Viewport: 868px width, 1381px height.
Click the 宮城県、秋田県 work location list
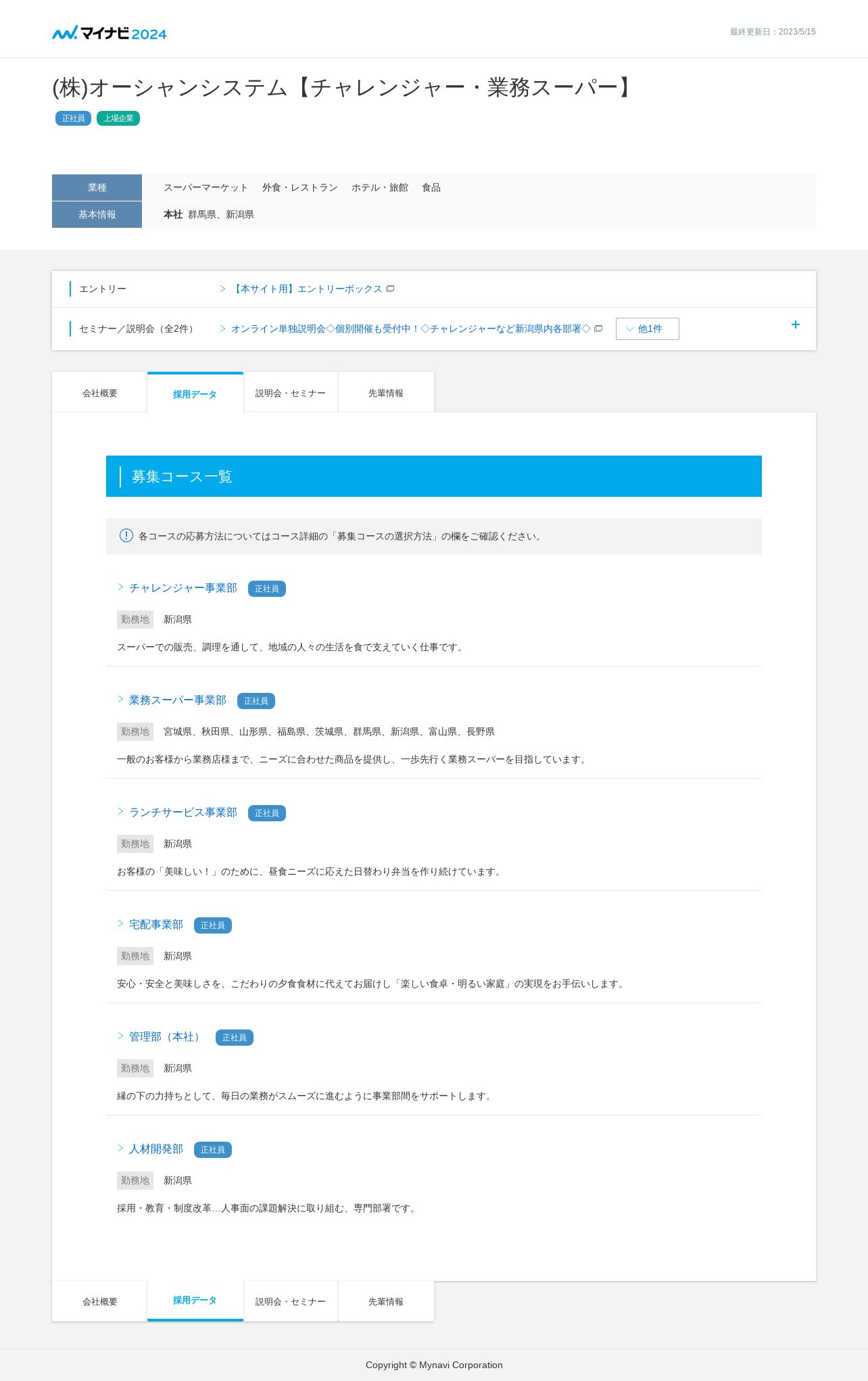[x=329, y=731]
